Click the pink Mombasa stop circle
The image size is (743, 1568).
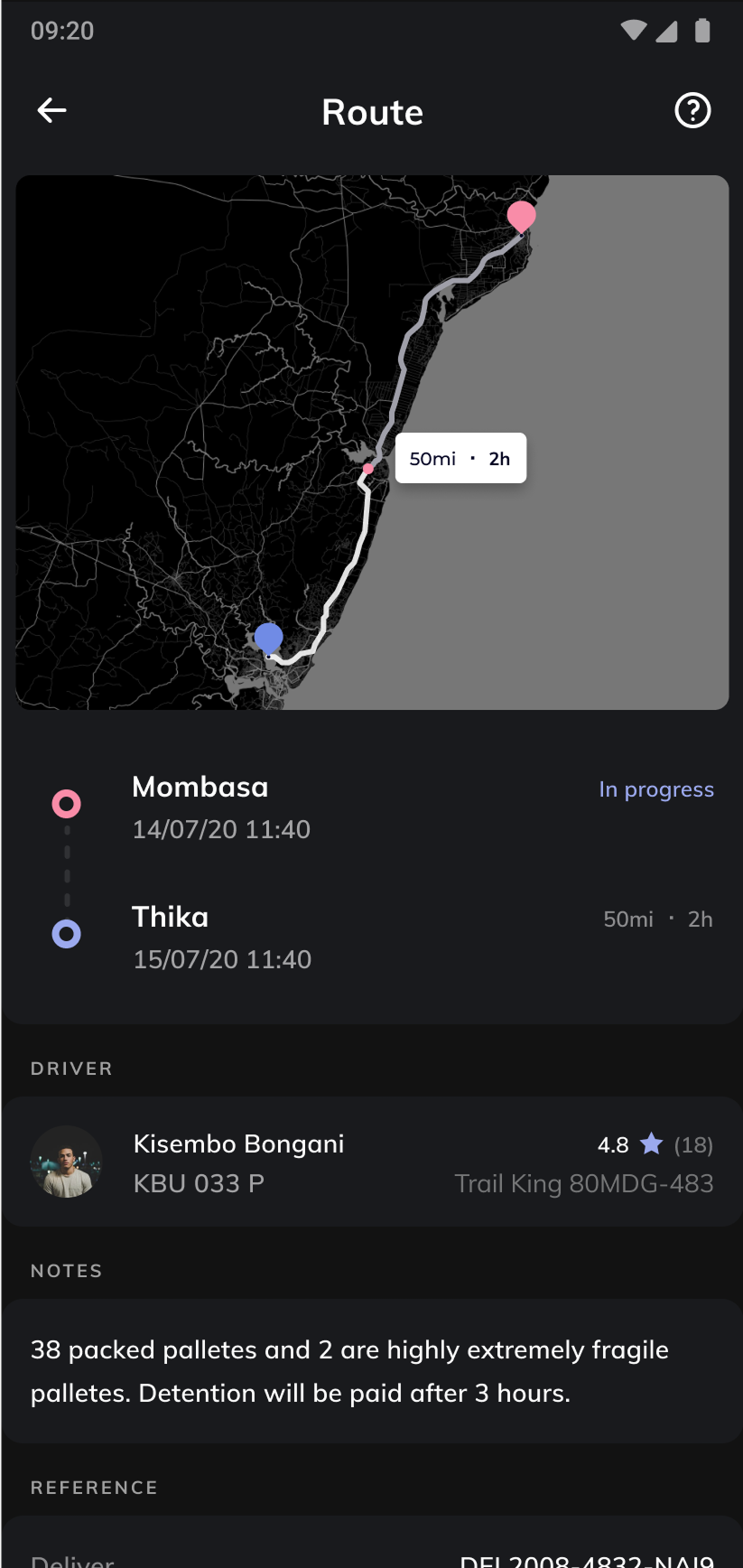(67, 804)
